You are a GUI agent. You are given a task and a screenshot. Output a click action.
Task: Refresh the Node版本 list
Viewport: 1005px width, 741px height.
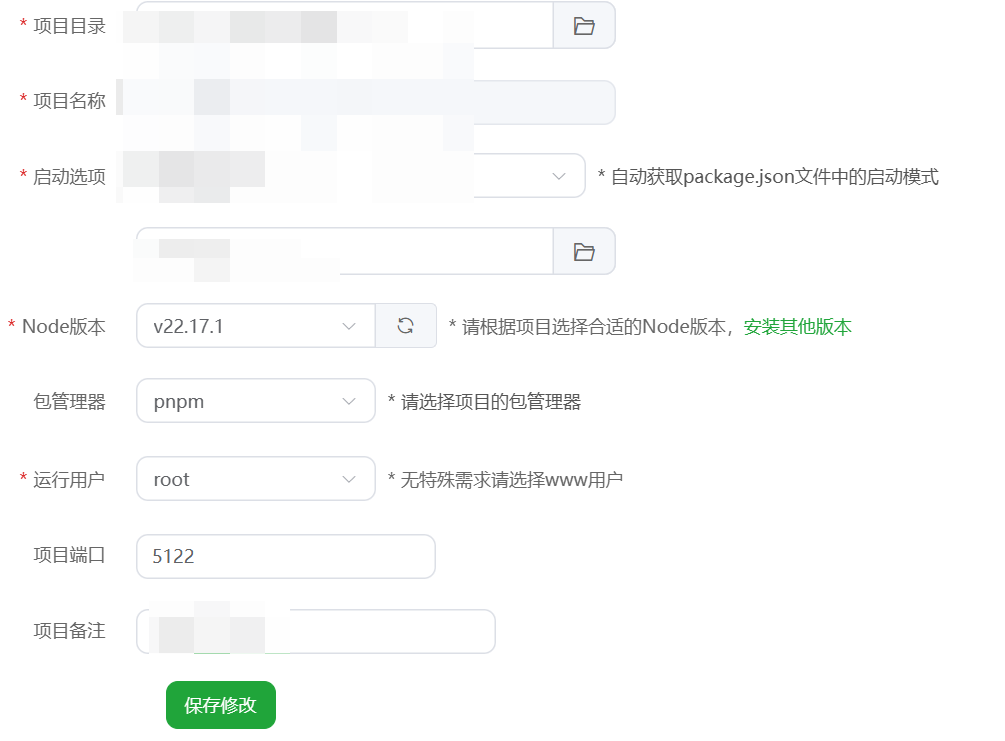point(406,326)
